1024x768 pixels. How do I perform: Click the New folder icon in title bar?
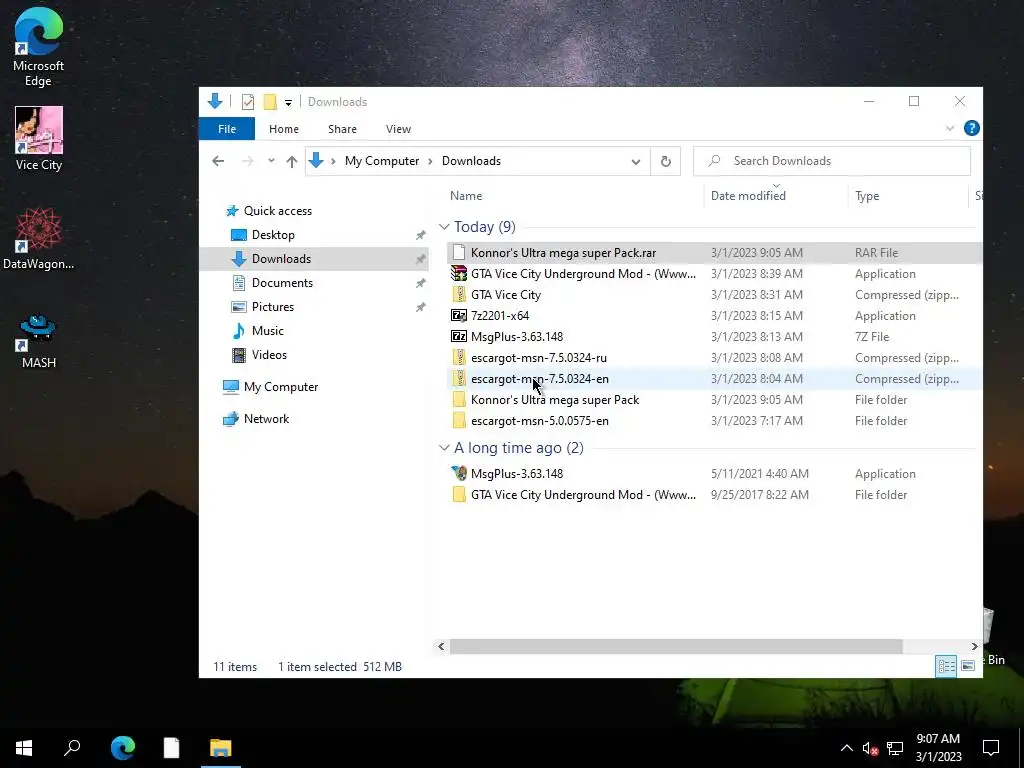pos(270,102)
